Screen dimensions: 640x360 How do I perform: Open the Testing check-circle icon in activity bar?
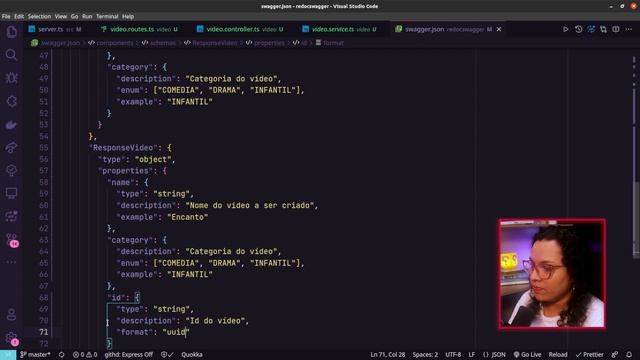(11, 170)
